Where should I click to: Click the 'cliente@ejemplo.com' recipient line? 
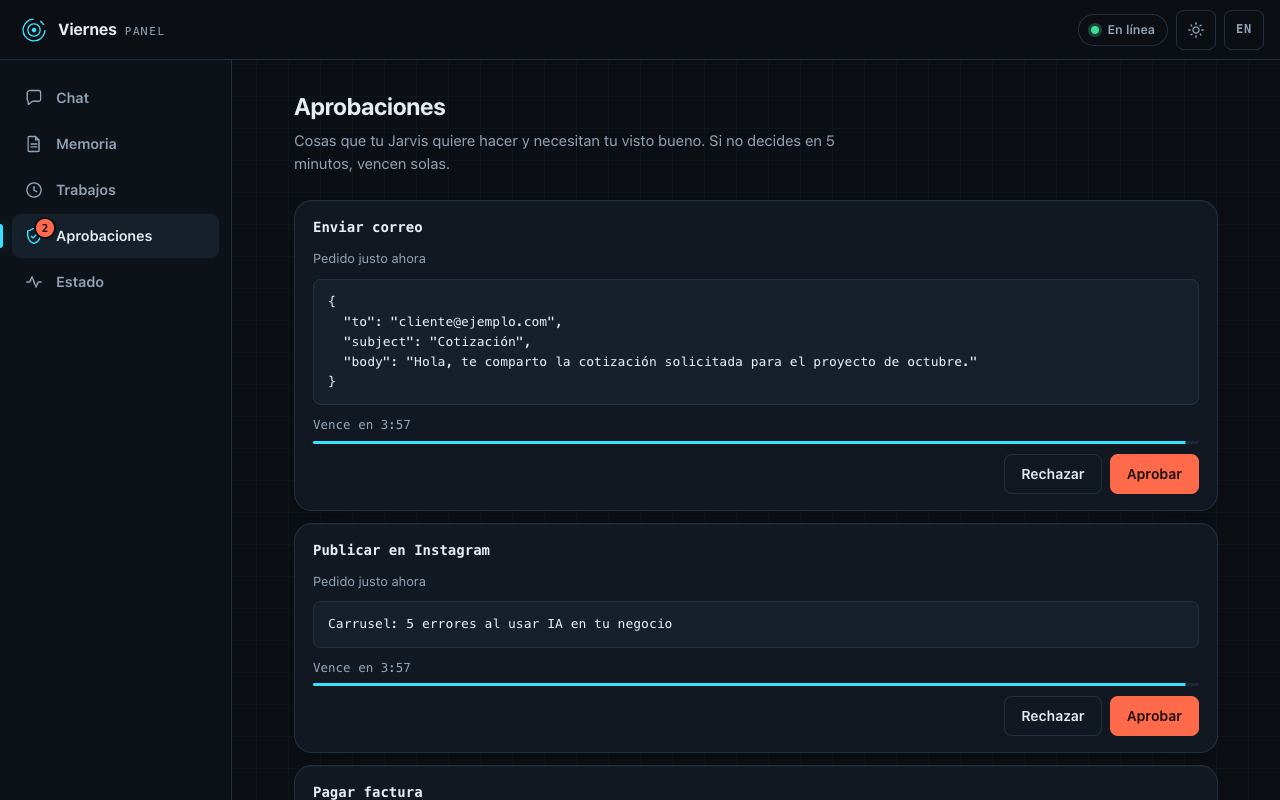pos(453,322)
